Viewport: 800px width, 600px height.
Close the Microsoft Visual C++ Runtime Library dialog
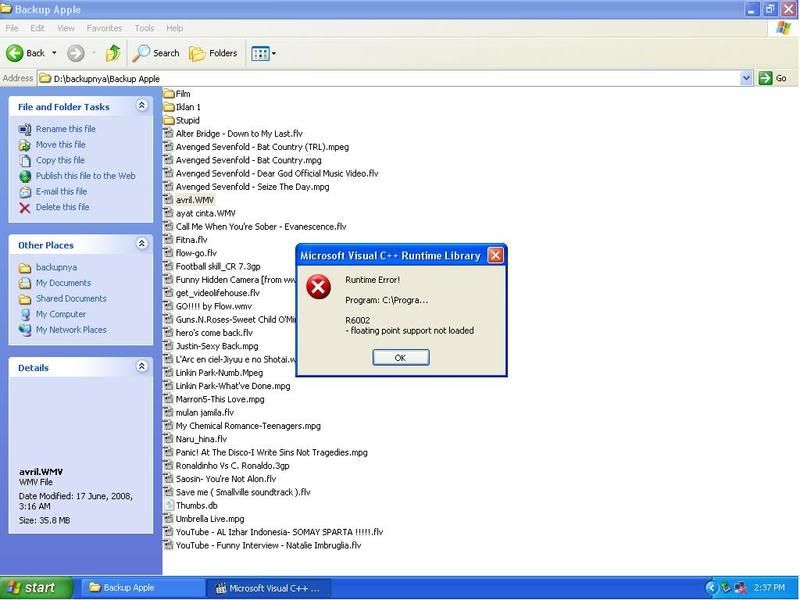[495, 255]
